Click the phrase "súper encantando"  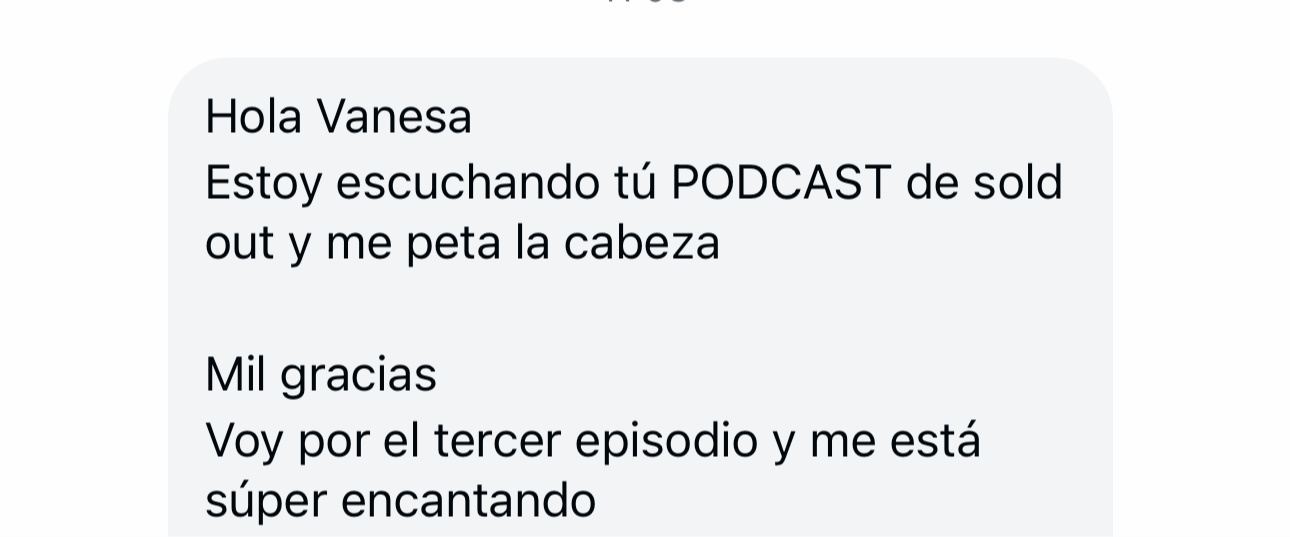point(400,500)
